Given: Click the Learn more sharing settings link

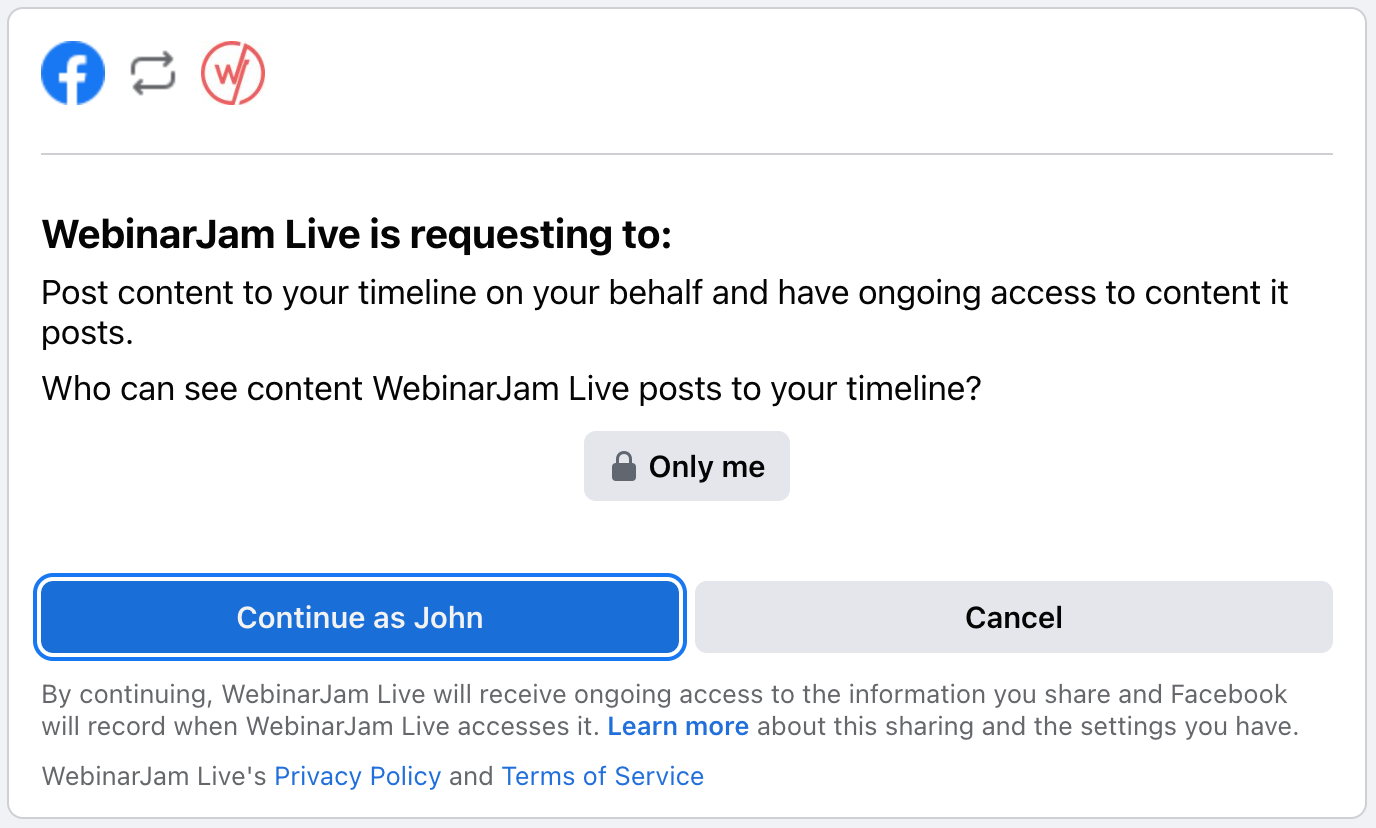Looking at the screenshot, I should coord(678,726).
